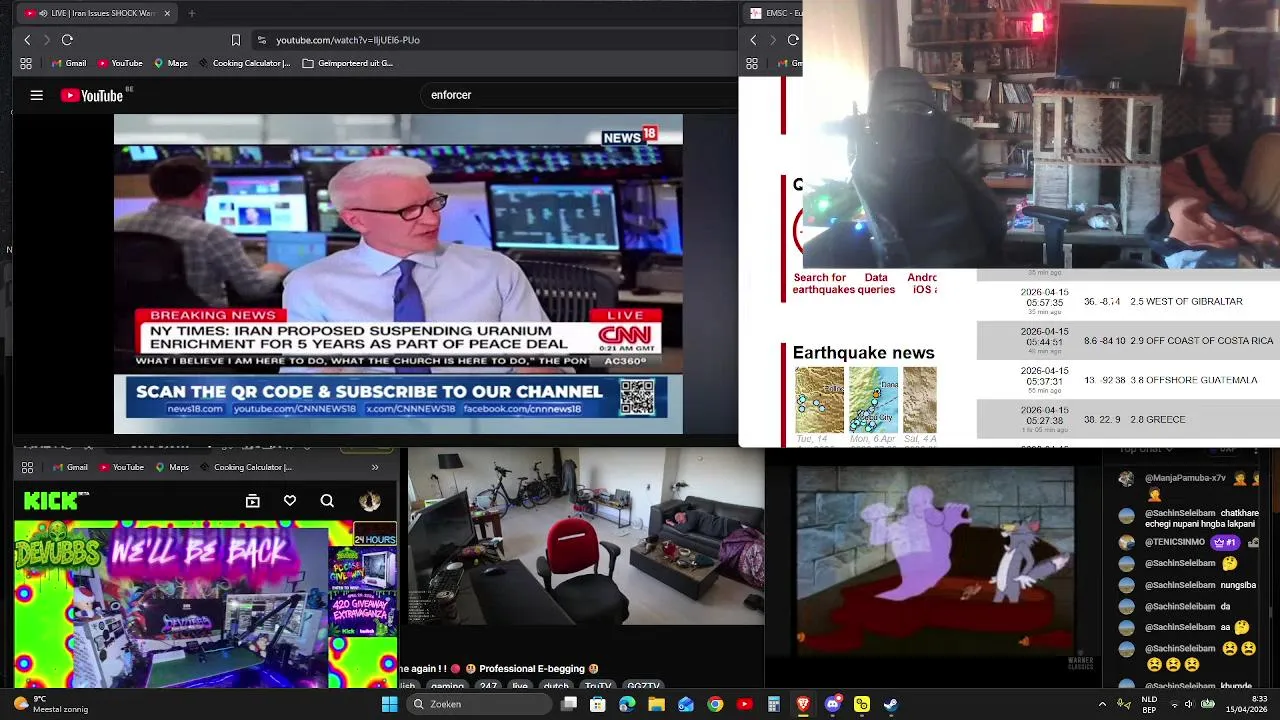This screenshot has height=720, width=1280.
Task: Go back in the YouTube browser window
Action: pyautogui.click(x=27, y=40)
